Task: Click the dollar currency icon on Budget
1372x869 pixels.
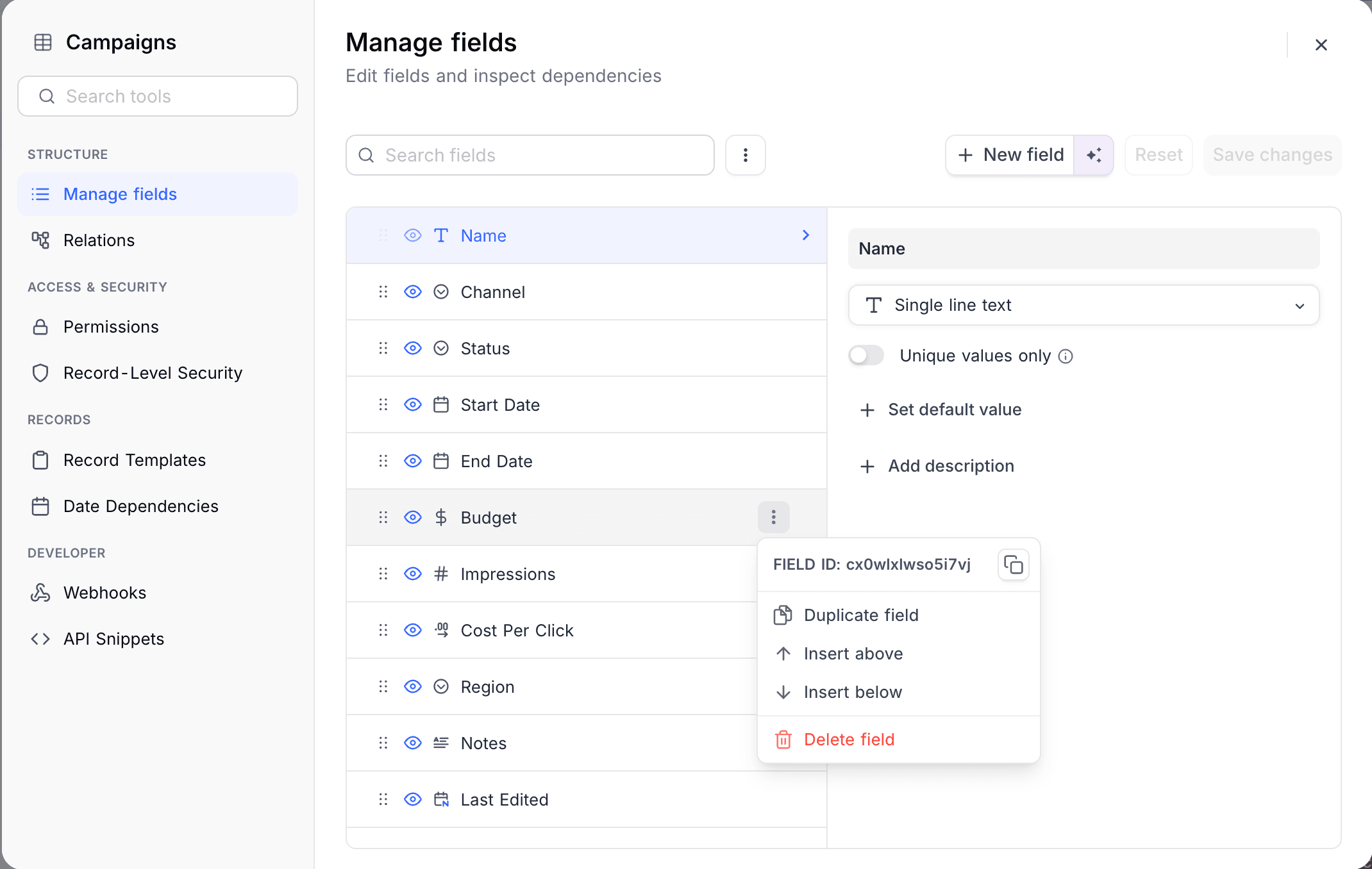Action: click(x=441, y=517)
